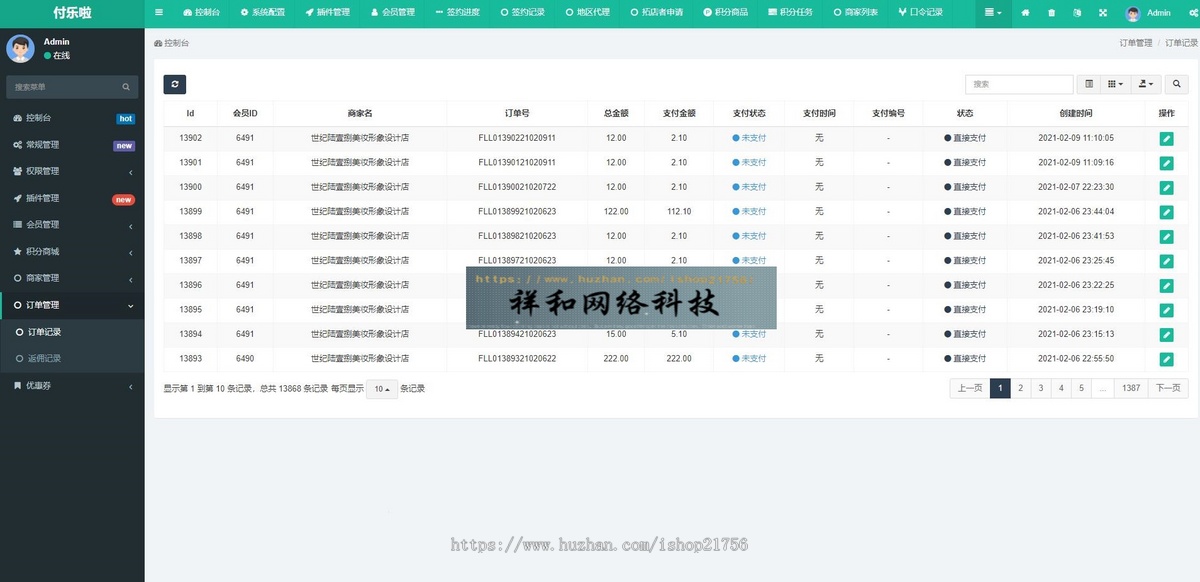
Task: Sort table by 总金额 column header
Action: 616,113
